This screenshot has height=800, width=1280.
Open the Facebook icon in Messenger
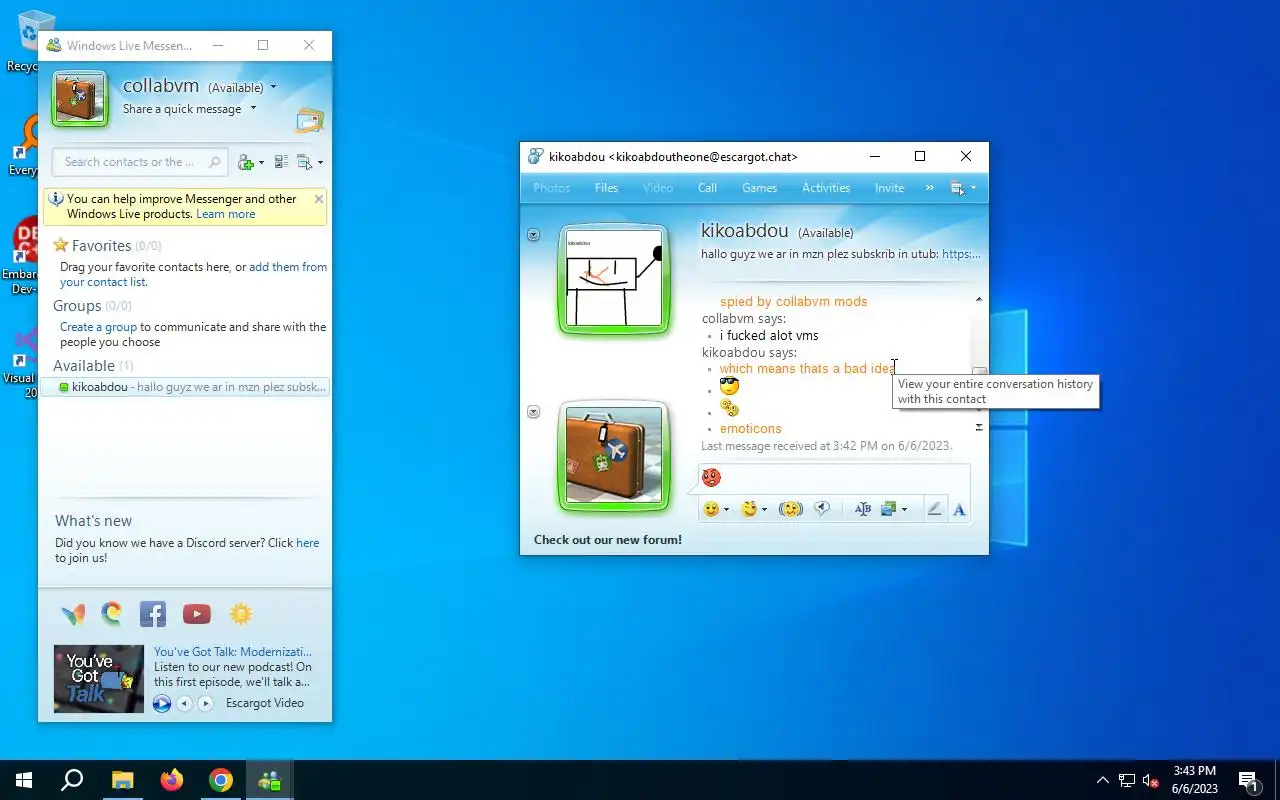point(153,614)
